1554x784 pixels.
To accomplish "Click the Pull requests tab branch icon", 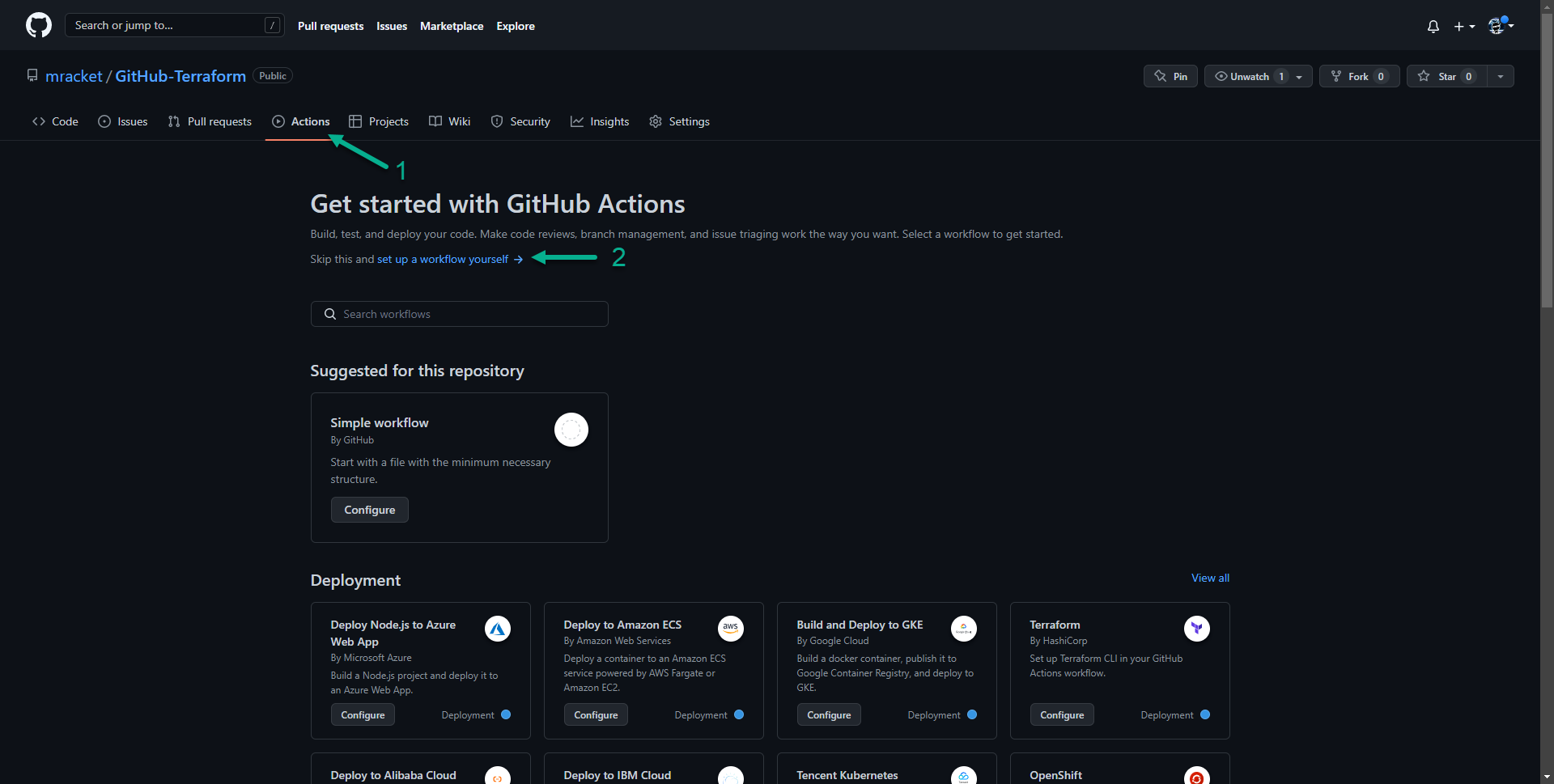I will (174, 121).
